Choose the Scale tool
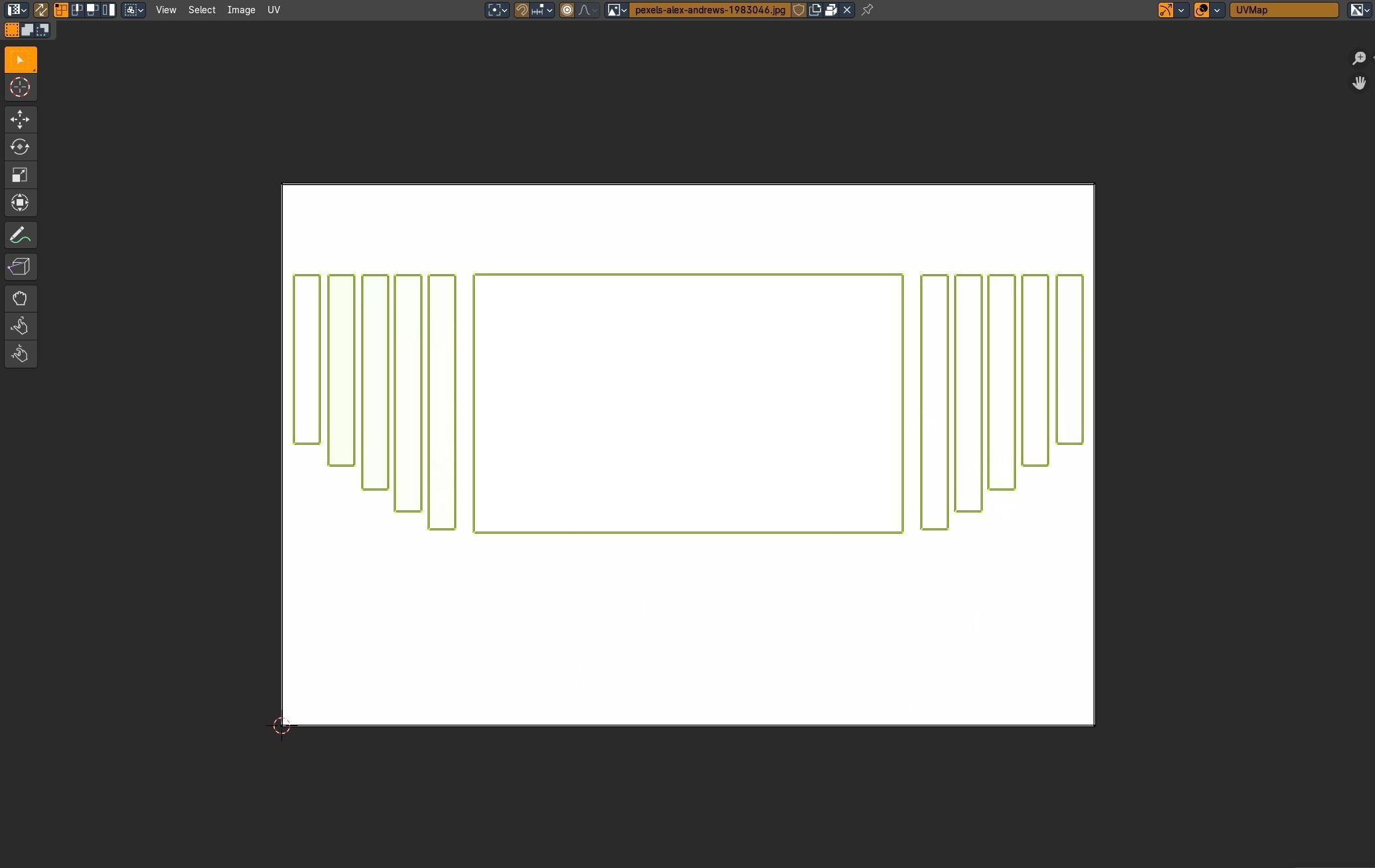This screenshot has height=868, width=1375. tap(20, 175)
